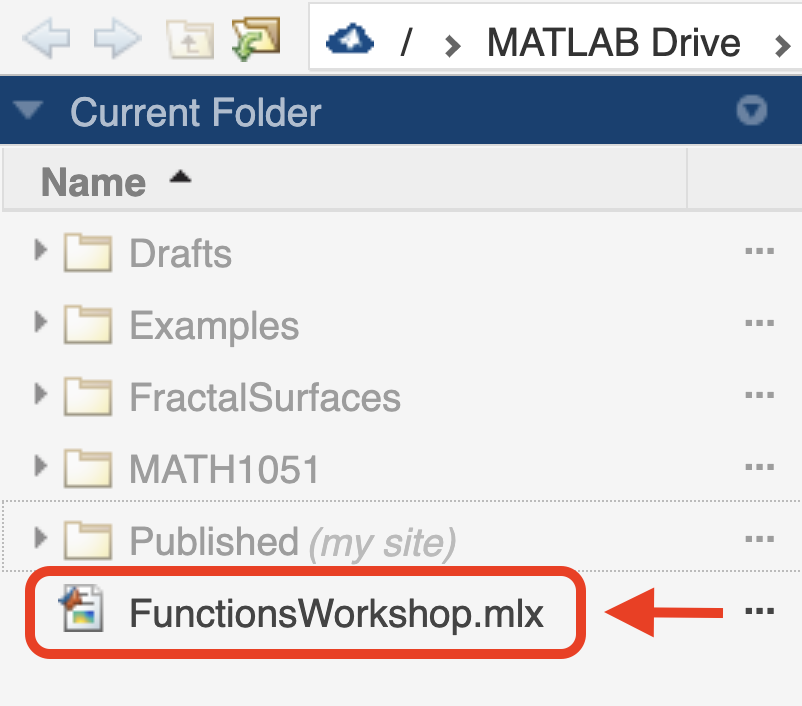
Task: Expand the Examples folder
Action: 40,322
